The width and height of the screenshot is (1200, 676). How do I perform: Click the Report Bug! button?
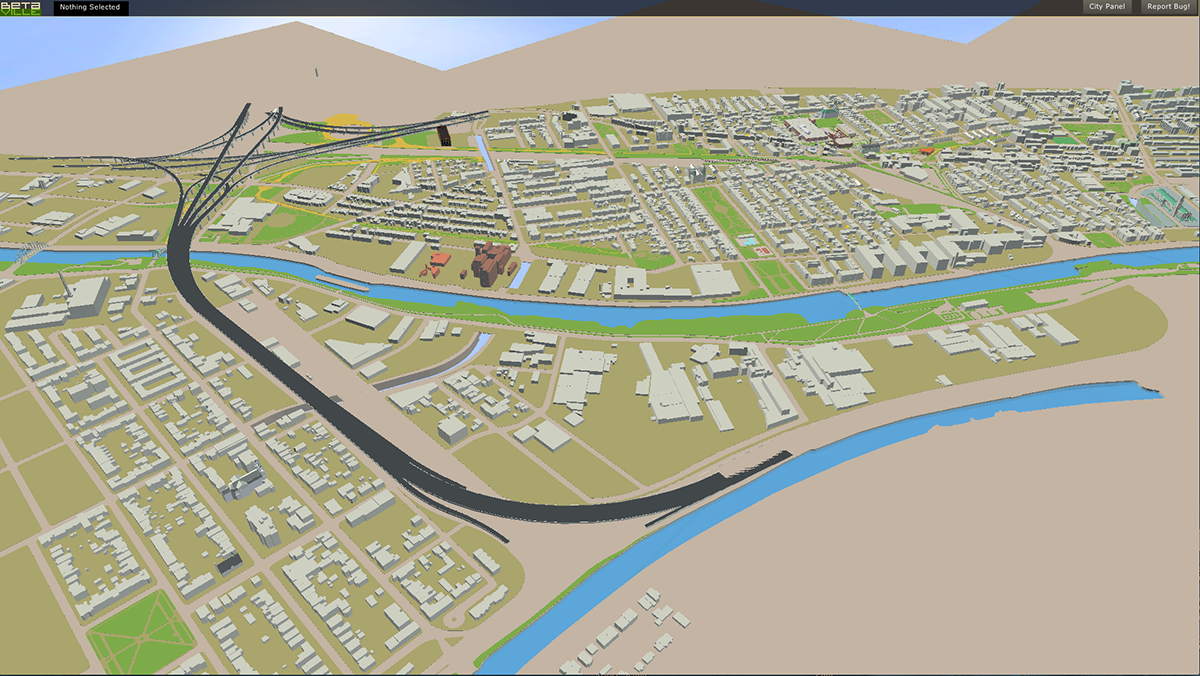[x=1167, y=7]
